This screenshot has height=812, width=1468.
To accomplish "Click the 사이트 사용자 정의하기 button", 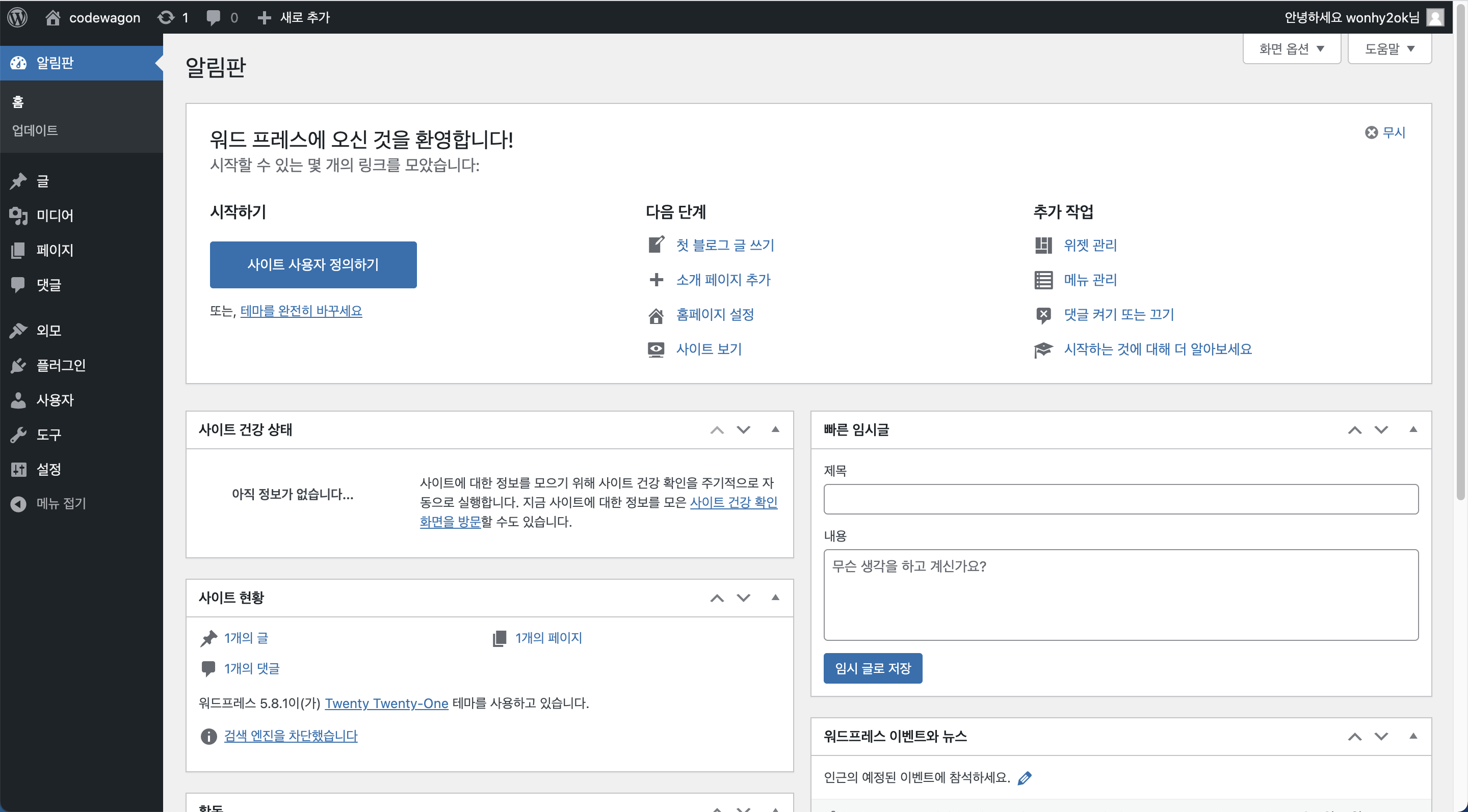I will click(313, 264).
